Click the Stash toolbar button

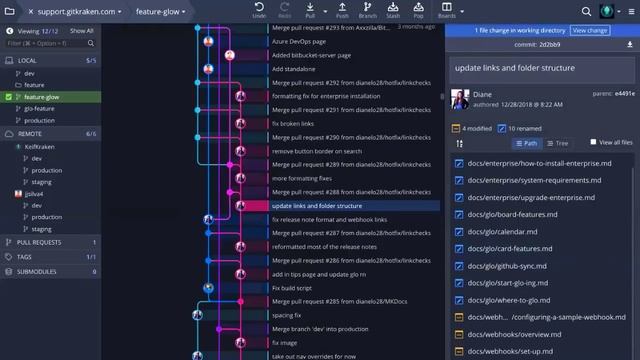coord(393,10)
